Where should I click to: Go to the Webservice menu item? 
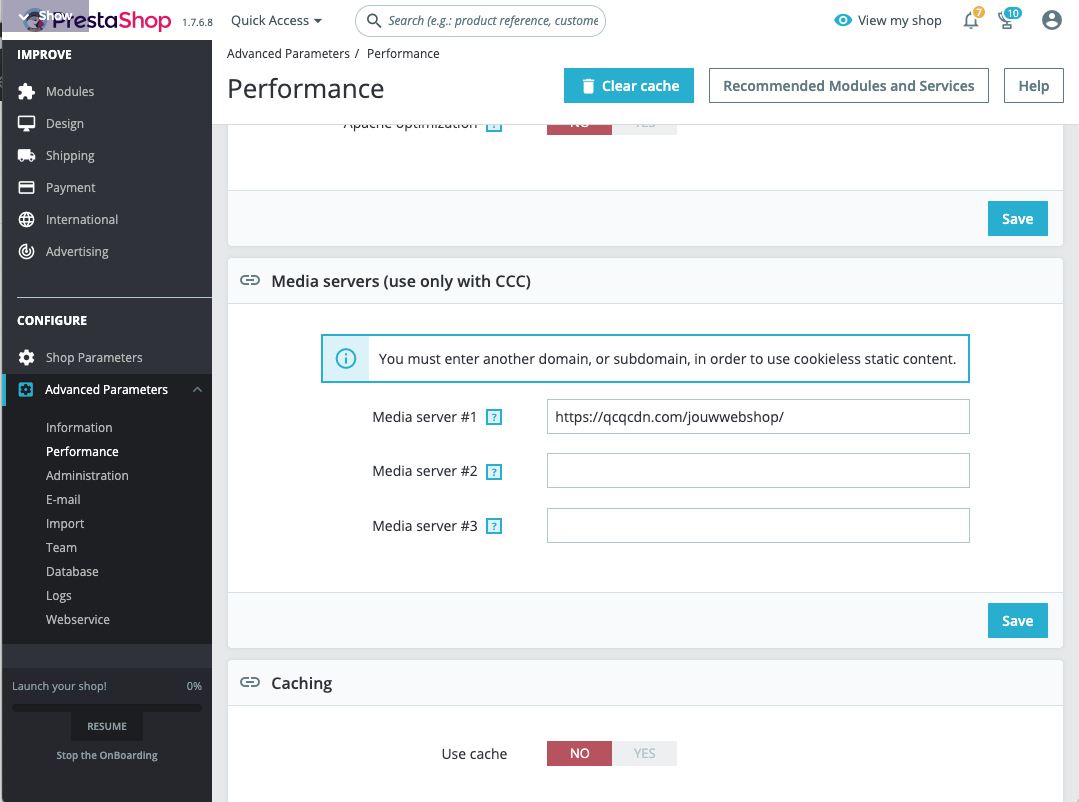pyautogui.click(x=78, y=619)
